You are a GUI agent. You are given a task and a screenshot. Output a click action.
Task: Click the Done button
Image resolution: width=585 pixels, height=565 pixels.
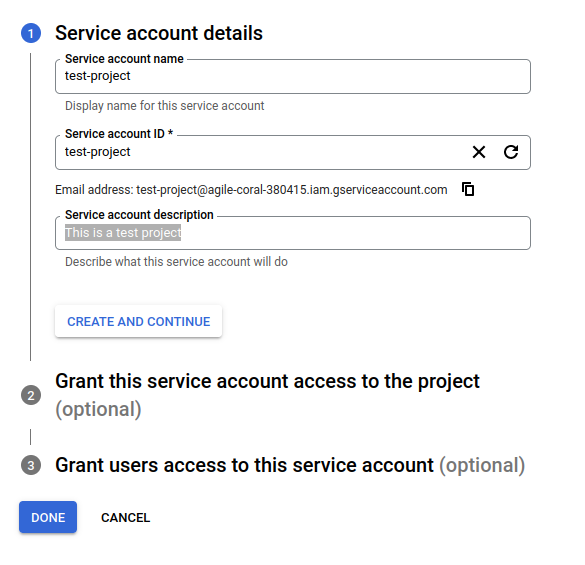point(48,517)
